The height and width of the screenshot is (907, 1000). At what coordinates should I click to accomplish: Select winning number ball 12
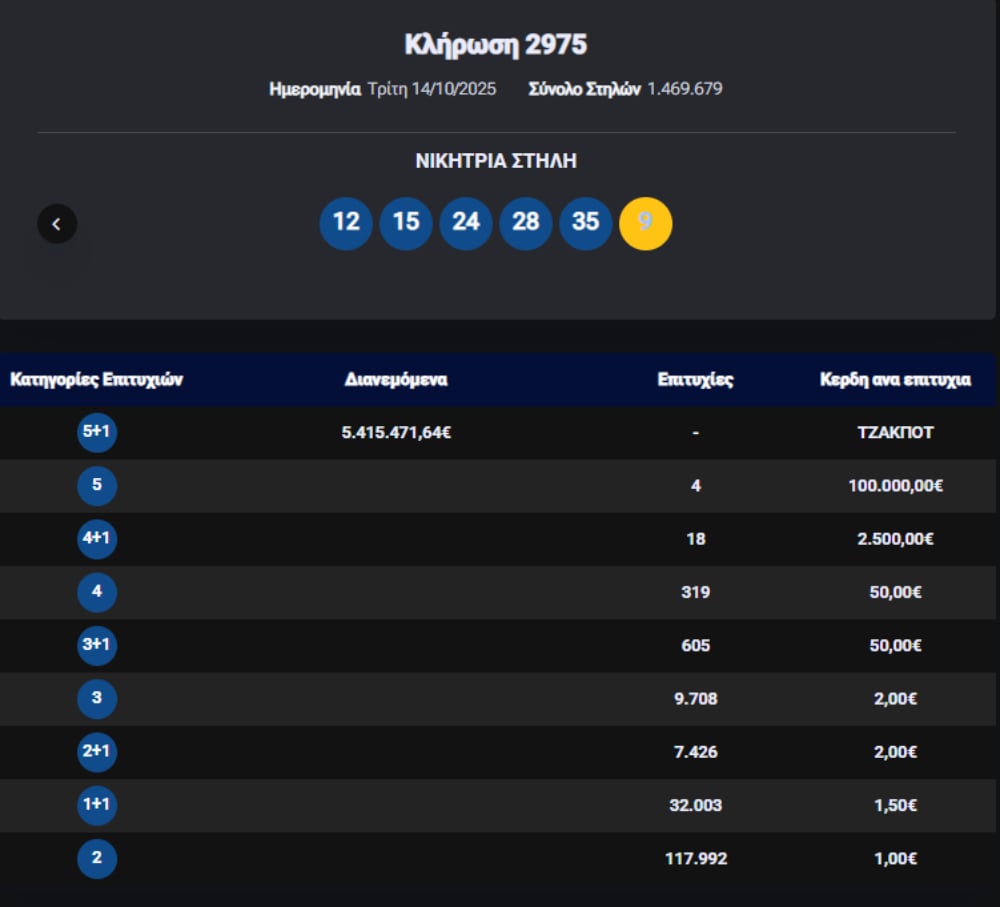[346, 223]
